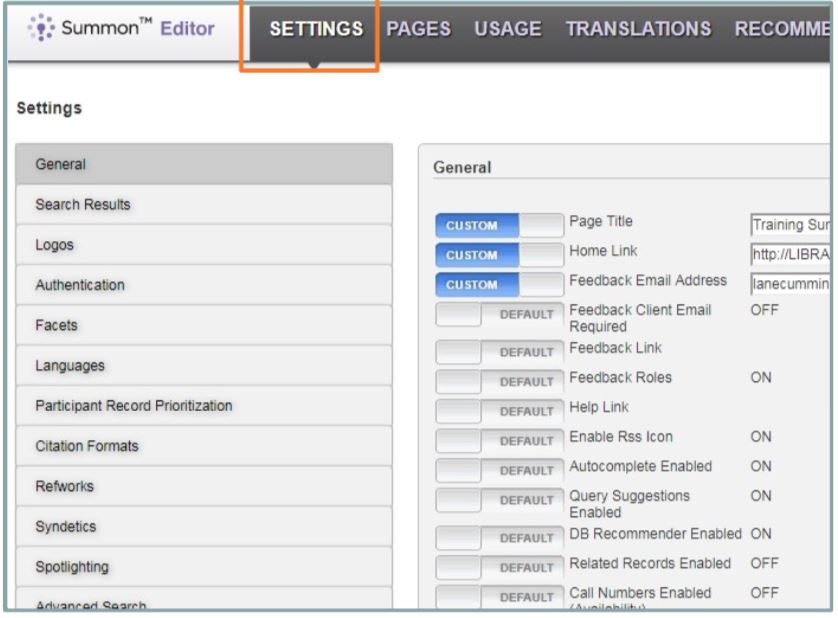Image resolution: width=838 pixels, height=618 pixels.
Task: Click the 'Home Link' label
Action: coord(603,251)
